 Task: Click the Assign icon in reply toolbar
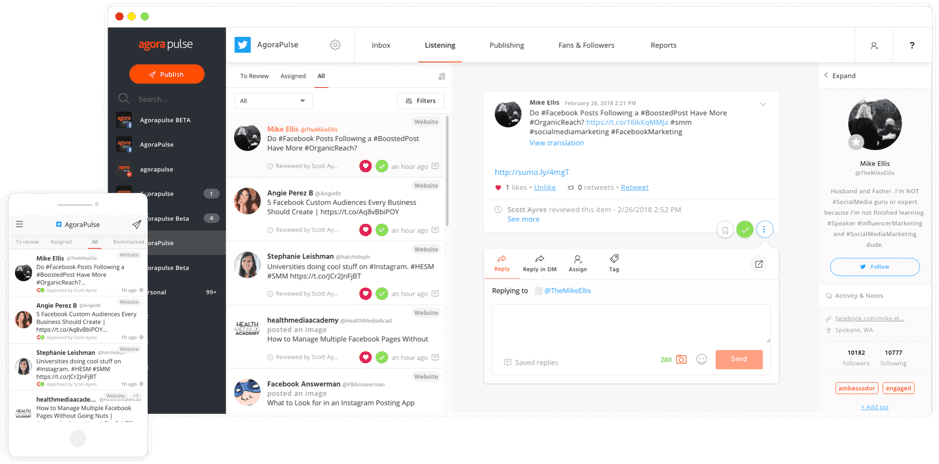578,263
